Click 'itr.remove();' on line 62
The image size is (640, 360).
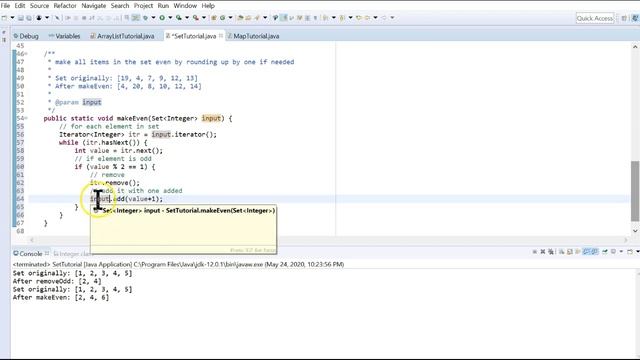click(115, 182)
